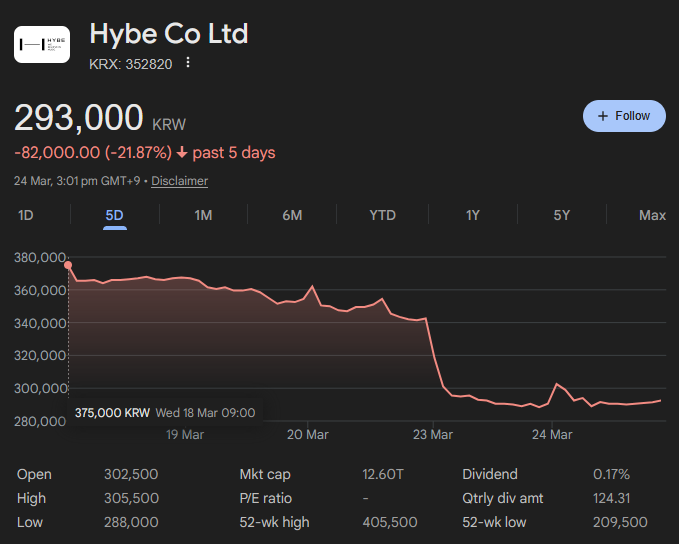
Task: Open the Disclaimer link
Action: 179,181
